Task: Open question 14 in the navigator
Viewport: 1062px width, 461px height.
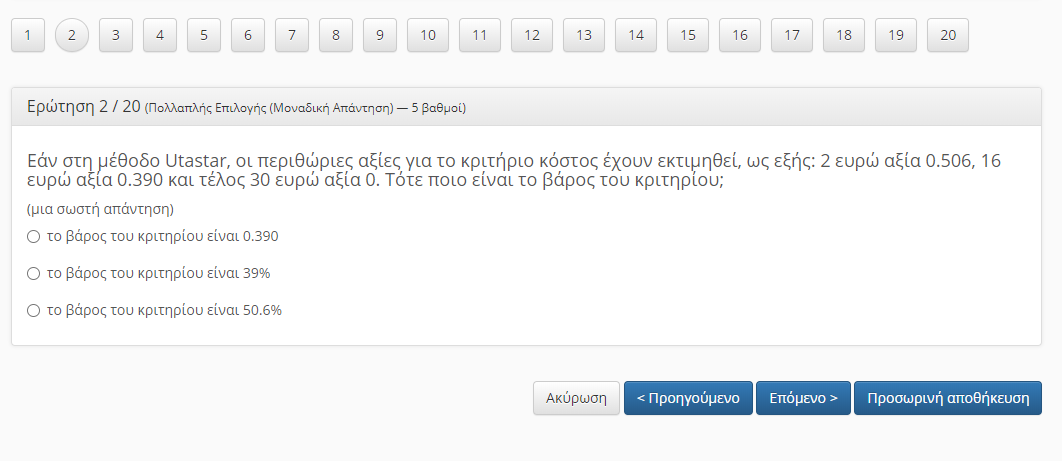Action: click(x=636, y=35)
